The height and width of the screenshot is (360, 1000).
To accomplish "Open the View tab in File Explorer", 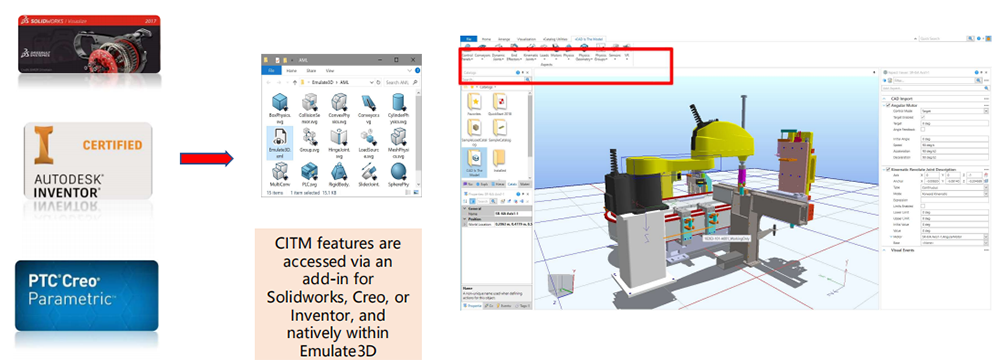I will (x=330, y=70).
